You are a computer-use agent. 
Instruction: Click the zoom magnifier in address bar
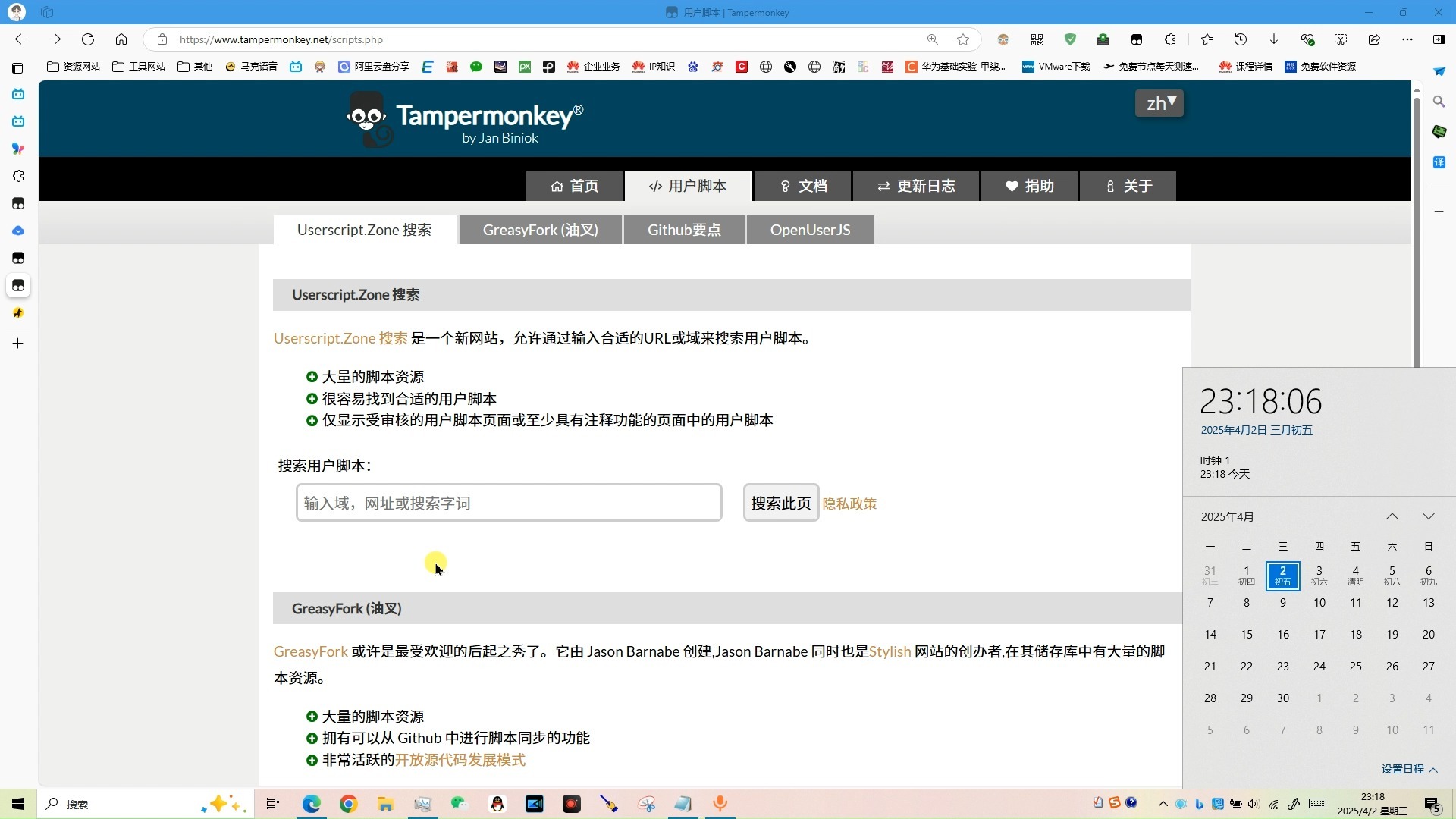(933, 39)
